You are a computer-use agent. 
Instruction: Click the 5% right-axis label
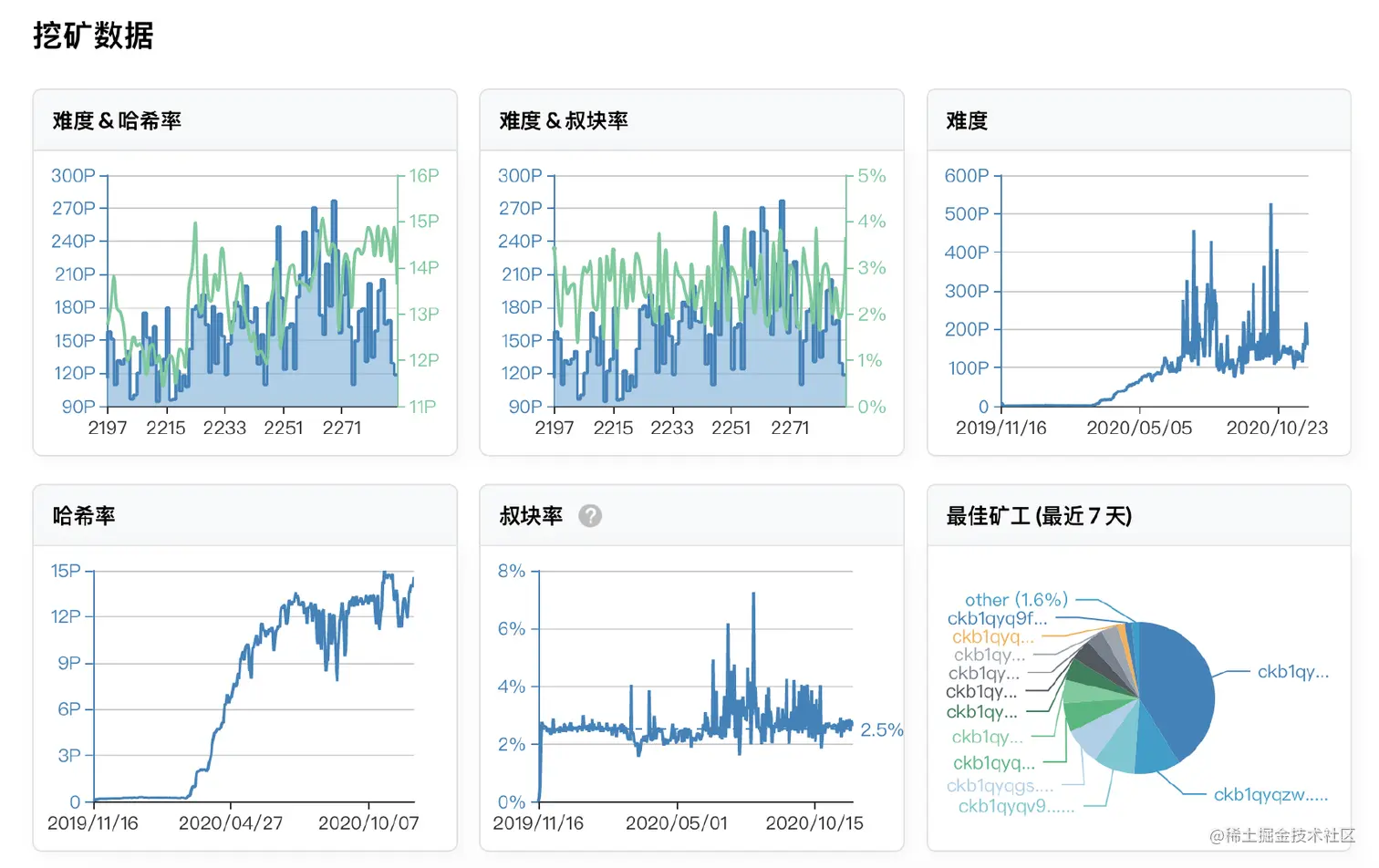tap(872, 176)
